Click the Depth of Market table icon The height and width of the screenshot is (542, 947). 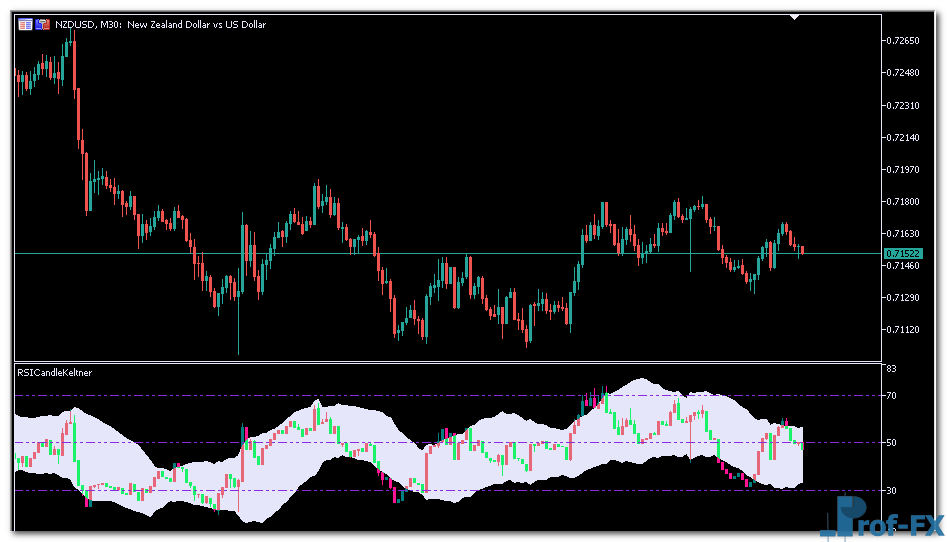[x=25, y=24]
